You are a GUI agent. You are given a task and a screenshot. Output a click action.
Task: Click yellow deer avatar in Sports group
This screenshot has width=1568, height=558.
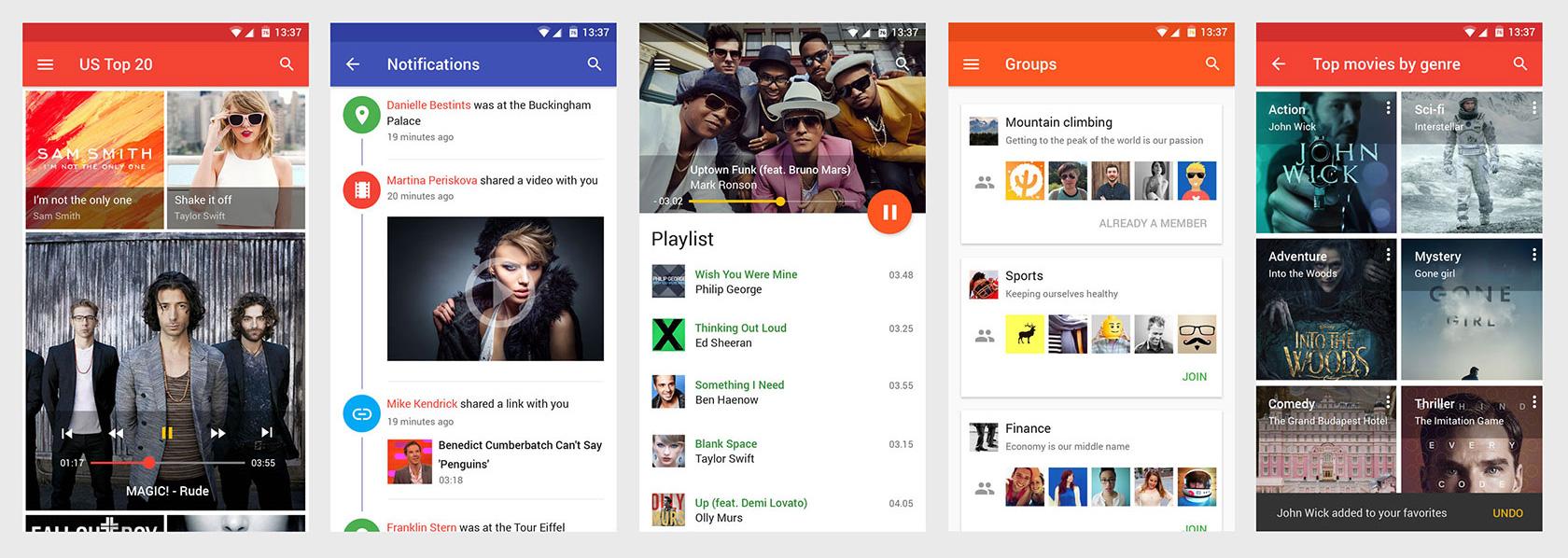point(1025,334)
